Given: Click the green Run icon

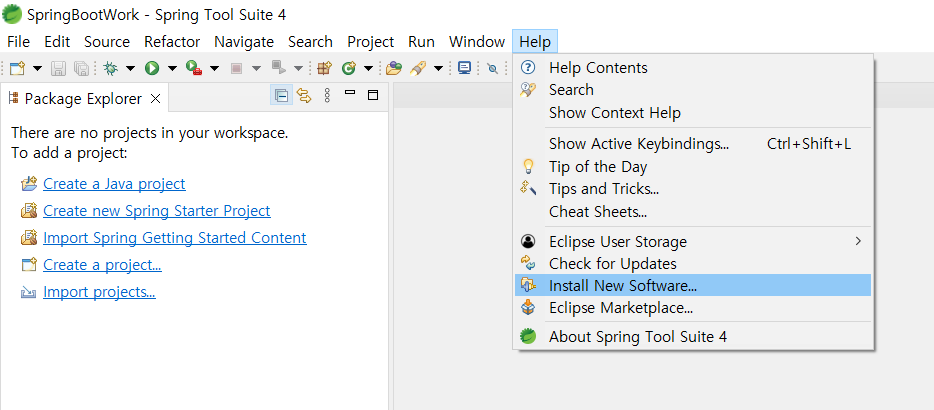Looking at the screenshot, I should pyautogui.click(x=152, y=69).
